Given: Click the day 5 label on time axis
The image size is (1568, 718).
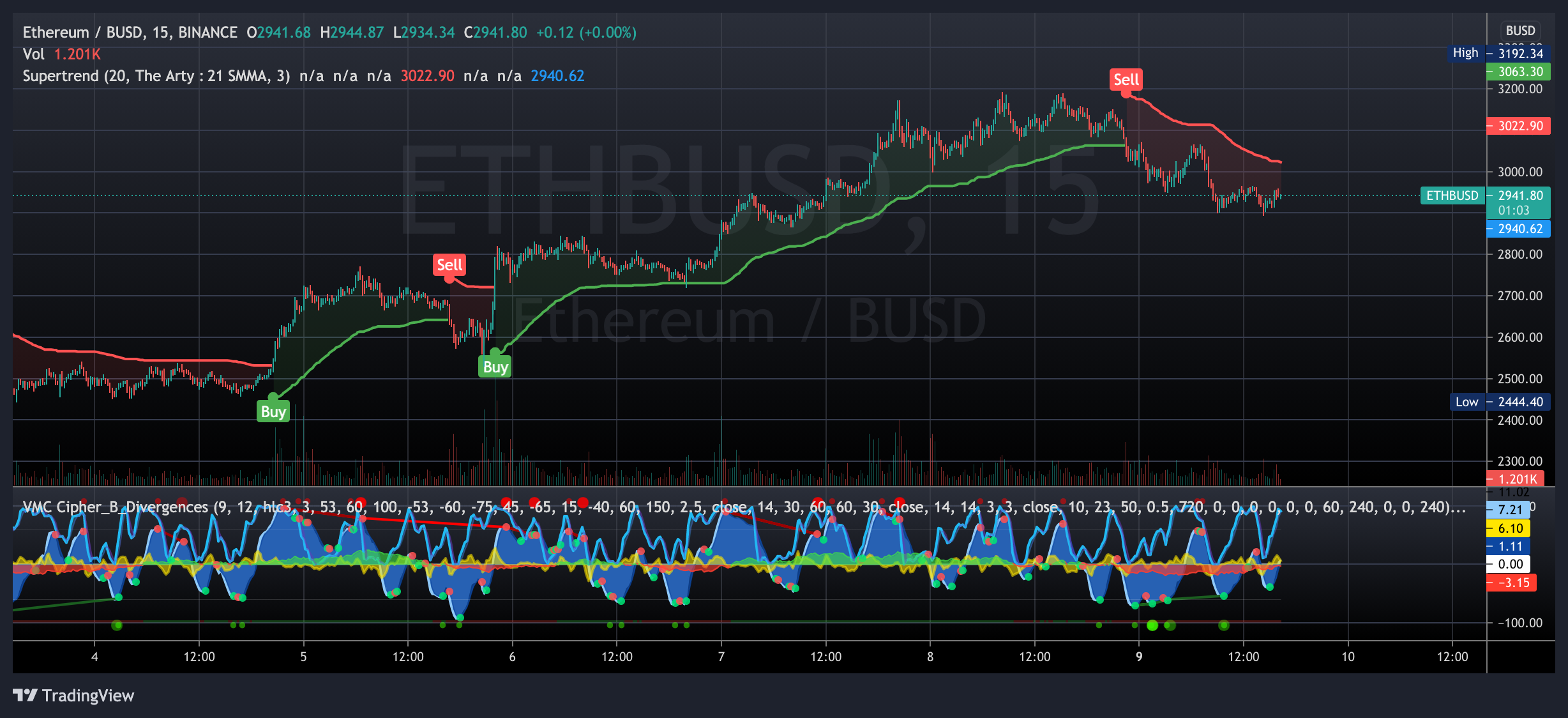Looking at the screenshot, I should coord(303,657).
